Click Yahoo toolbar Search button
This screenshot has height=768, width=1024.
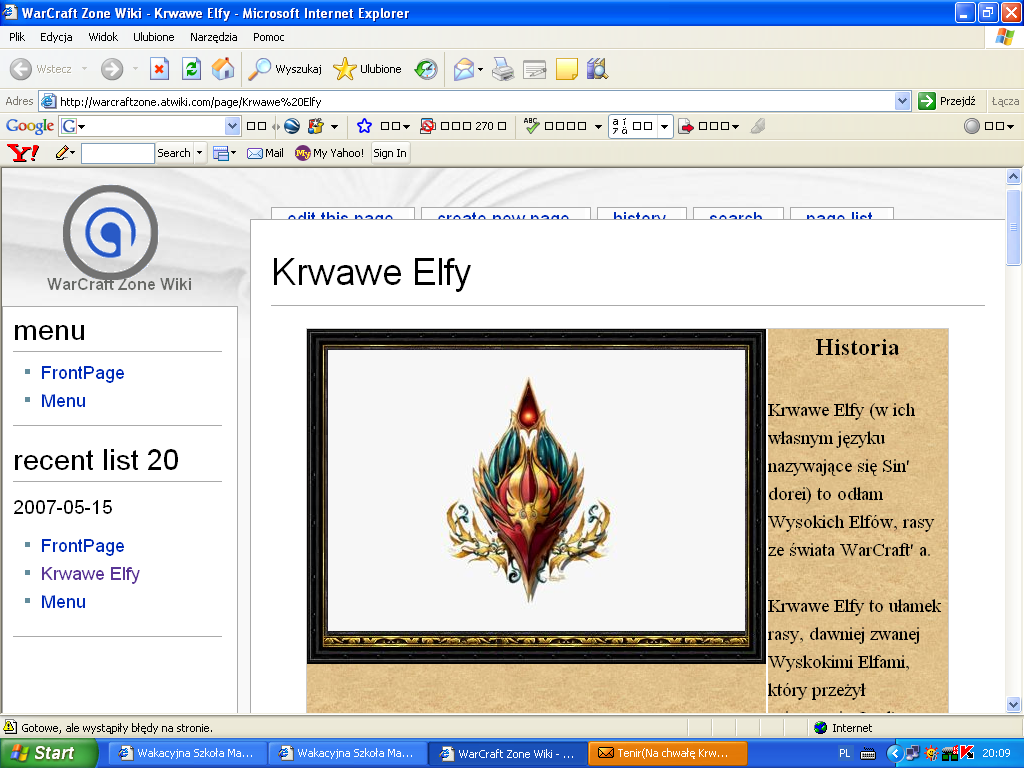(174, 153)
